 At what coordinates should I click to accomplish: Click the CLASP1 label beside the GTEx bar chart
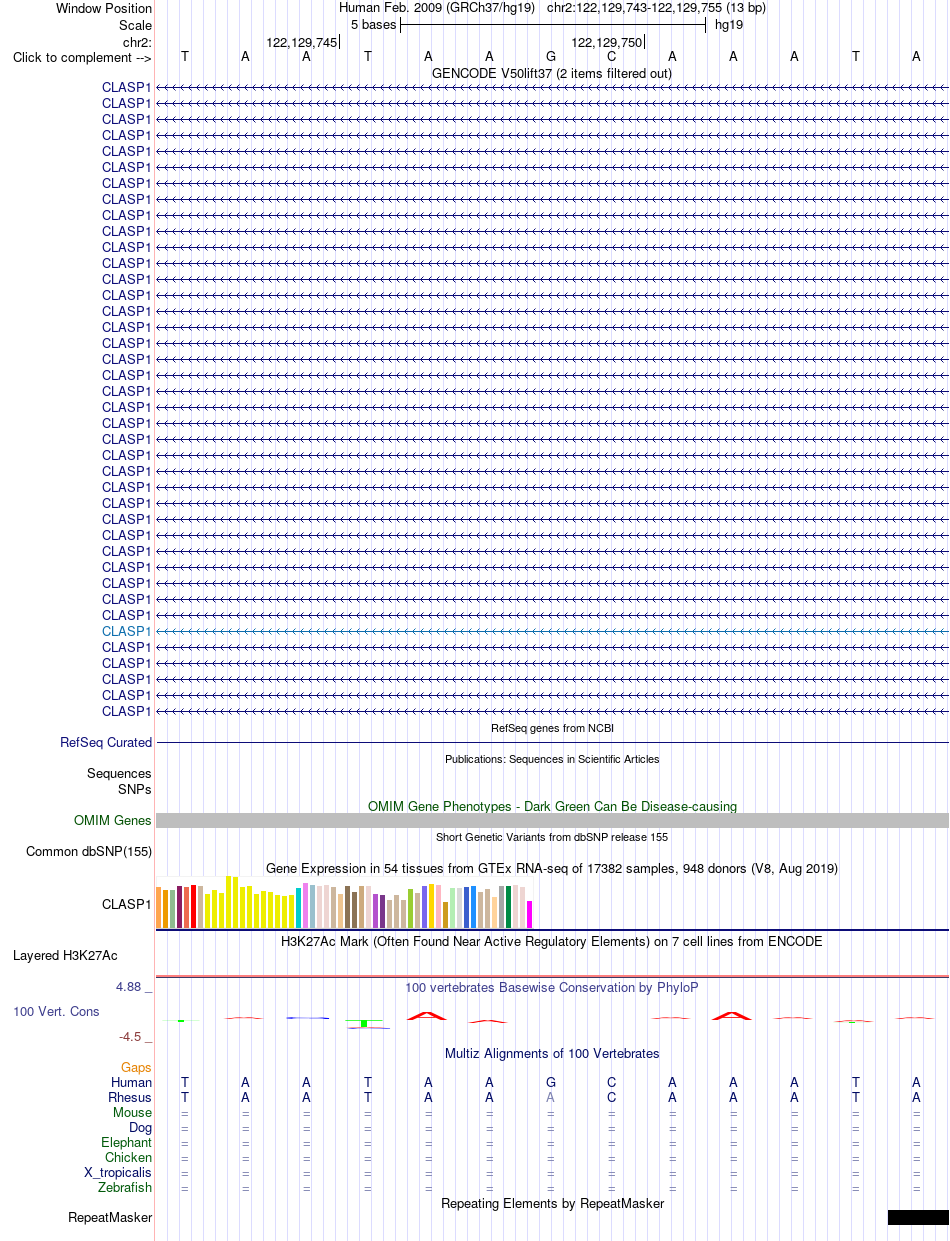pos(127,904)
